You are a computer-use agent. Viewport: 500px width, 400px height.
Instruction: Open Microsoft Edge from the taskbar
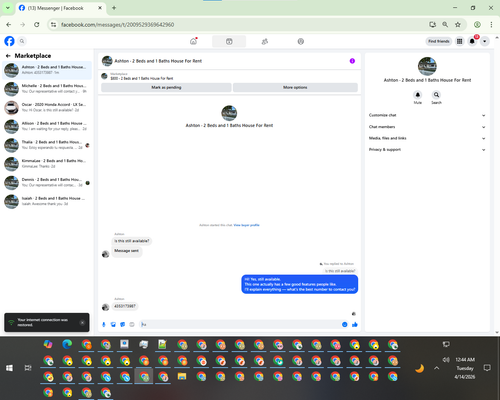(x=67, y=344)
